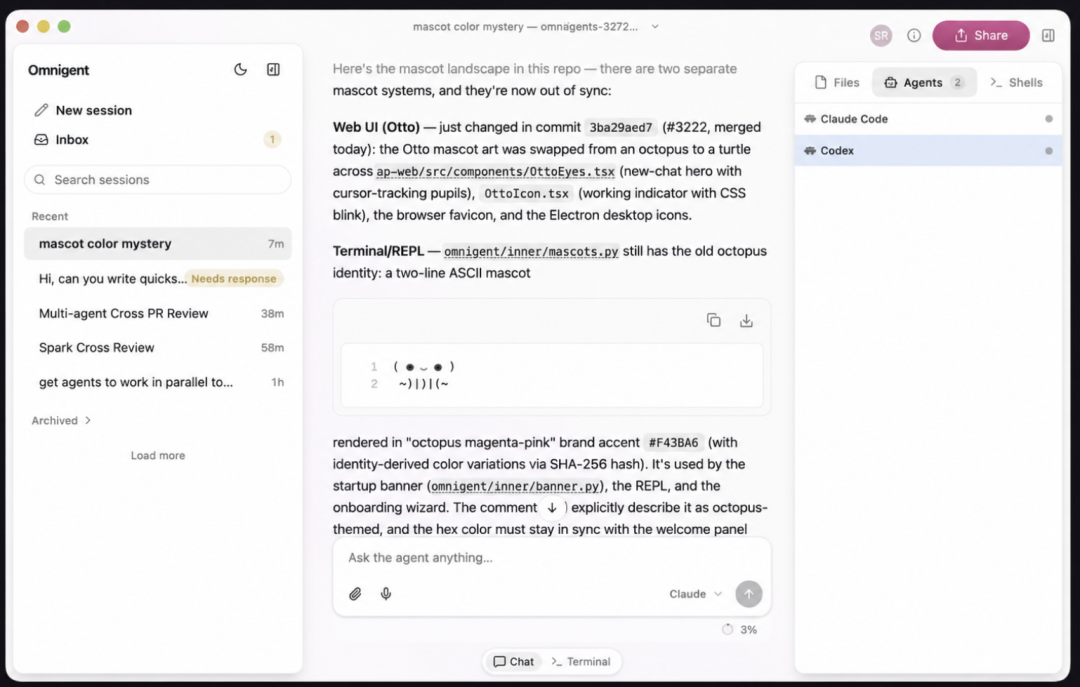This screenshot has width=1080, height=687.
Task: Focus the 'Ask the agent anything' input
Action: click(551, 558)
